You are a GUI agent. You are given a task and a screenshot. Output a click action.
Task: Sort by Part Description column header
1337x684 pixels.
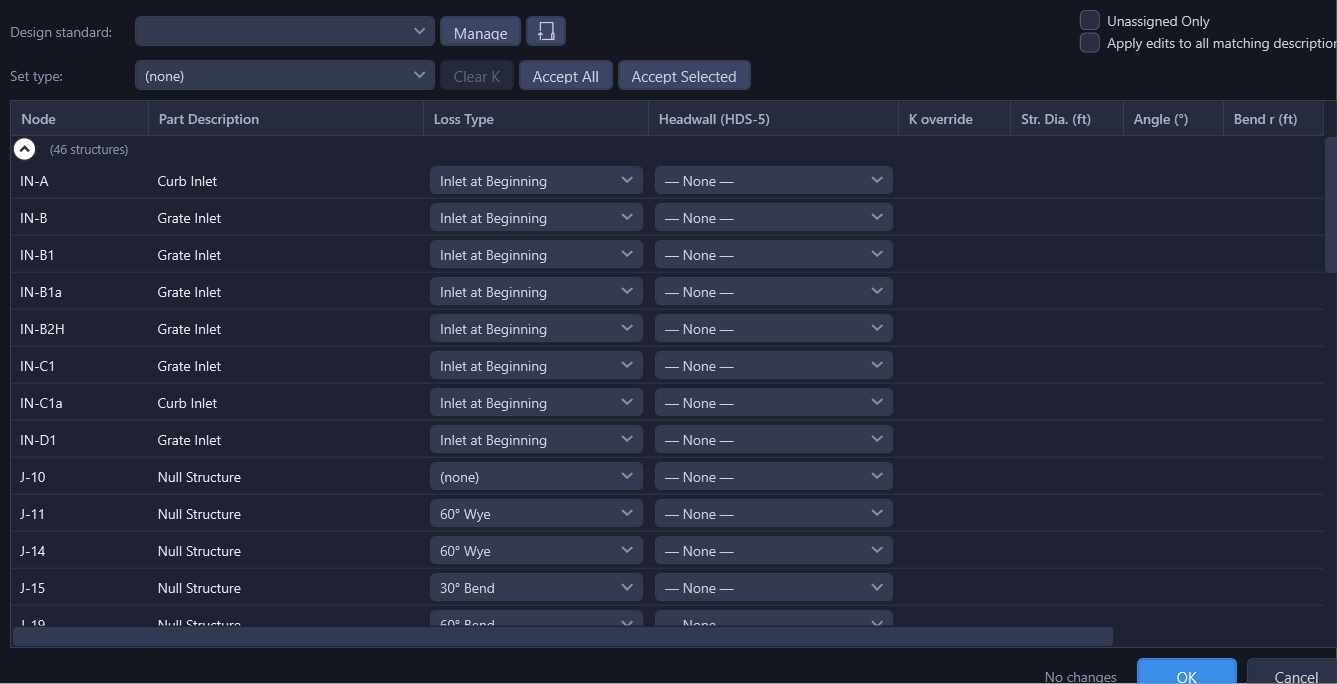pyautogui.click(x=286, y=119)
